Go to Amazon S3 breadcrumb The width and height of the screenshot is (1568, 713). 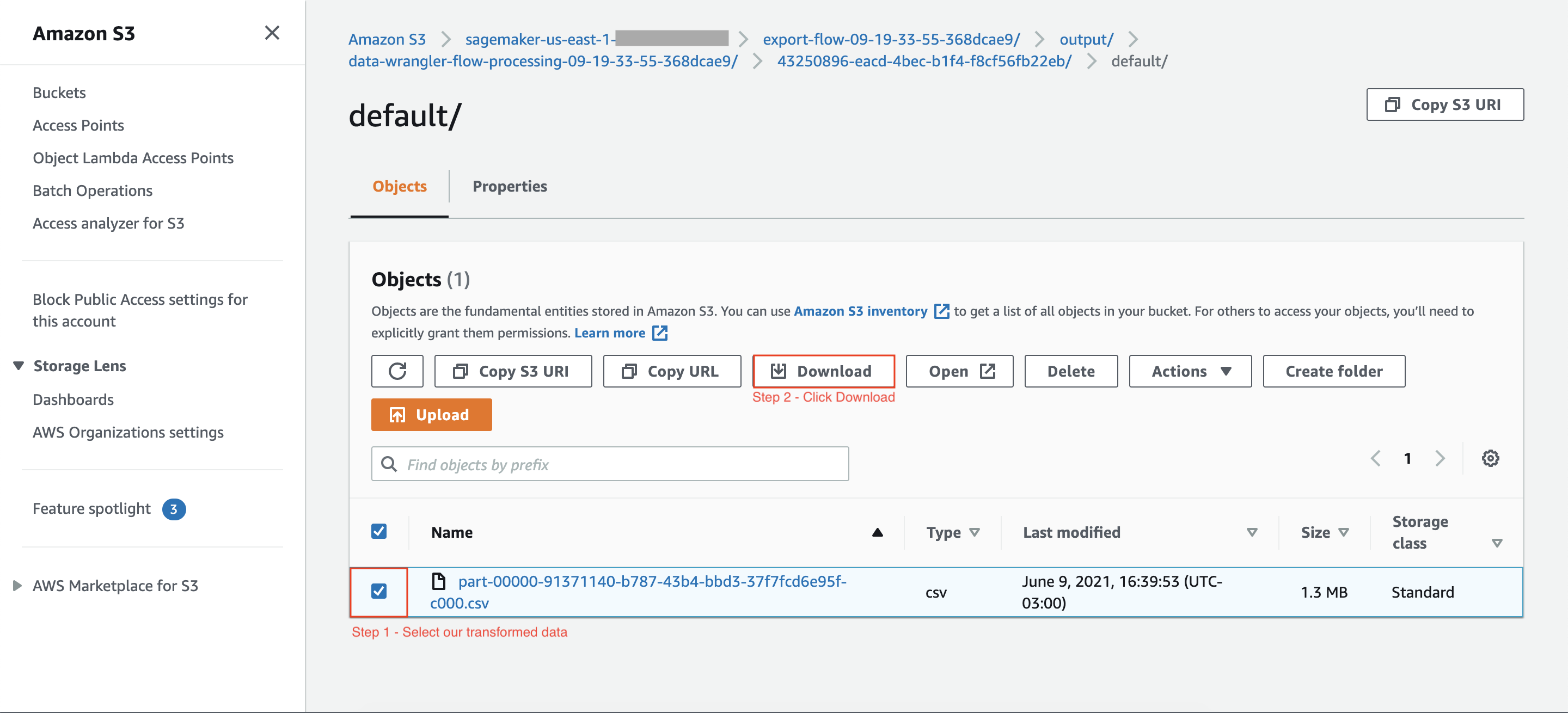tap(387, 39)
